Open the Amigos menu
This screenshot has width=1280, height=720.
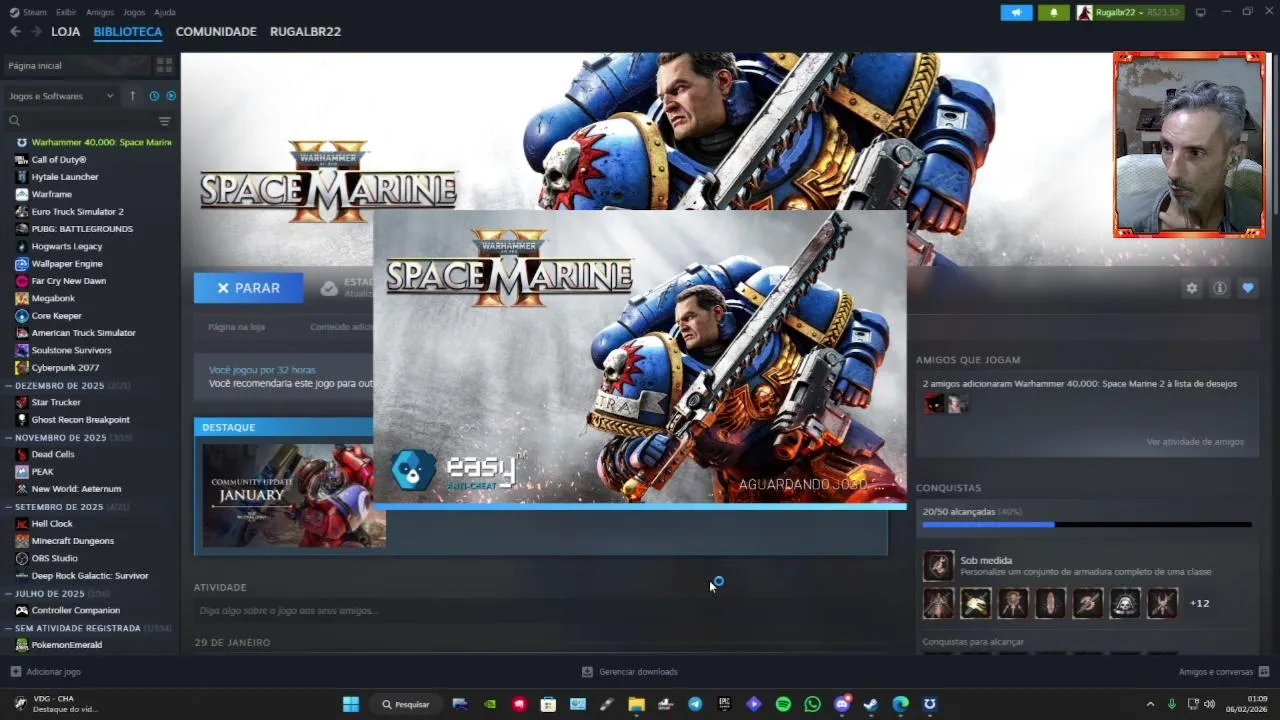[x=100, y=12]
